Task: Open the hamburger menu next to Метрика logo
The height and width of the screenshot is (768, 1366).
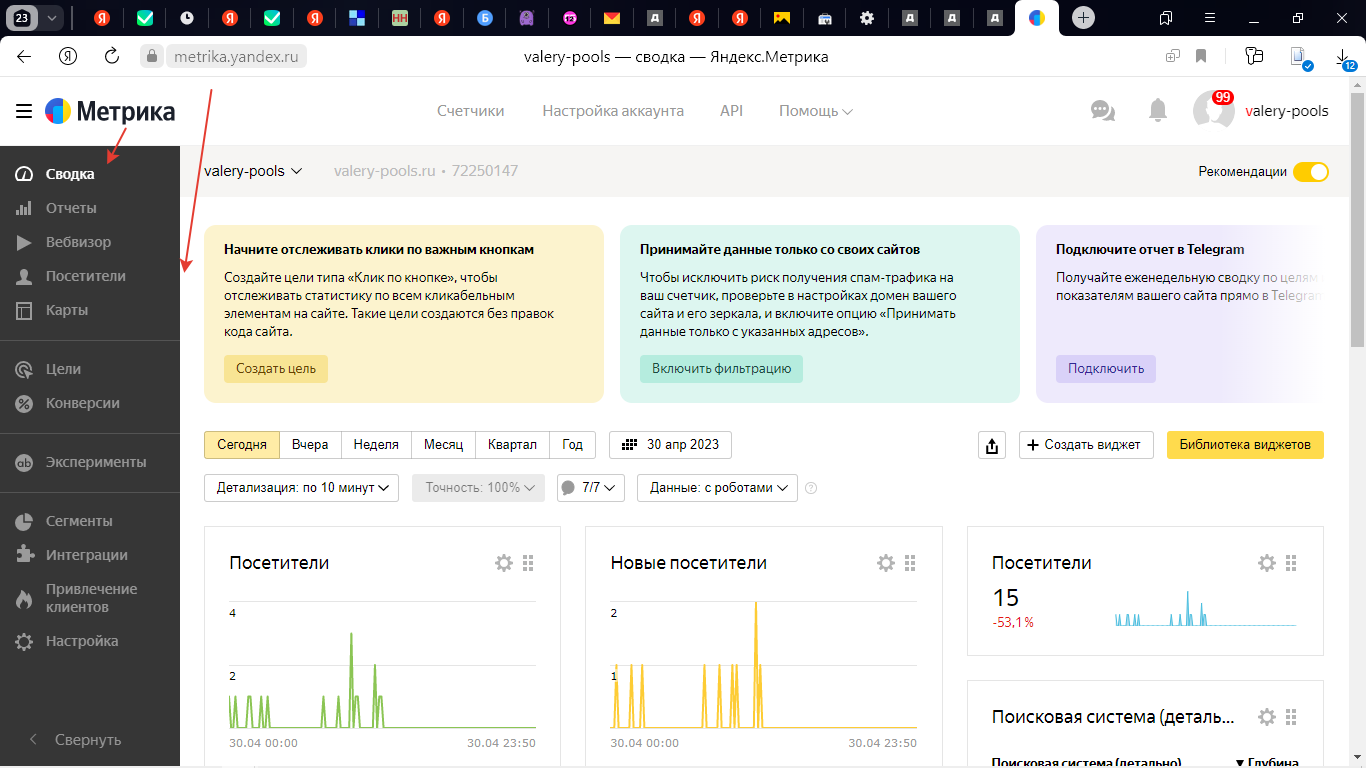Action: coord(24,111)
